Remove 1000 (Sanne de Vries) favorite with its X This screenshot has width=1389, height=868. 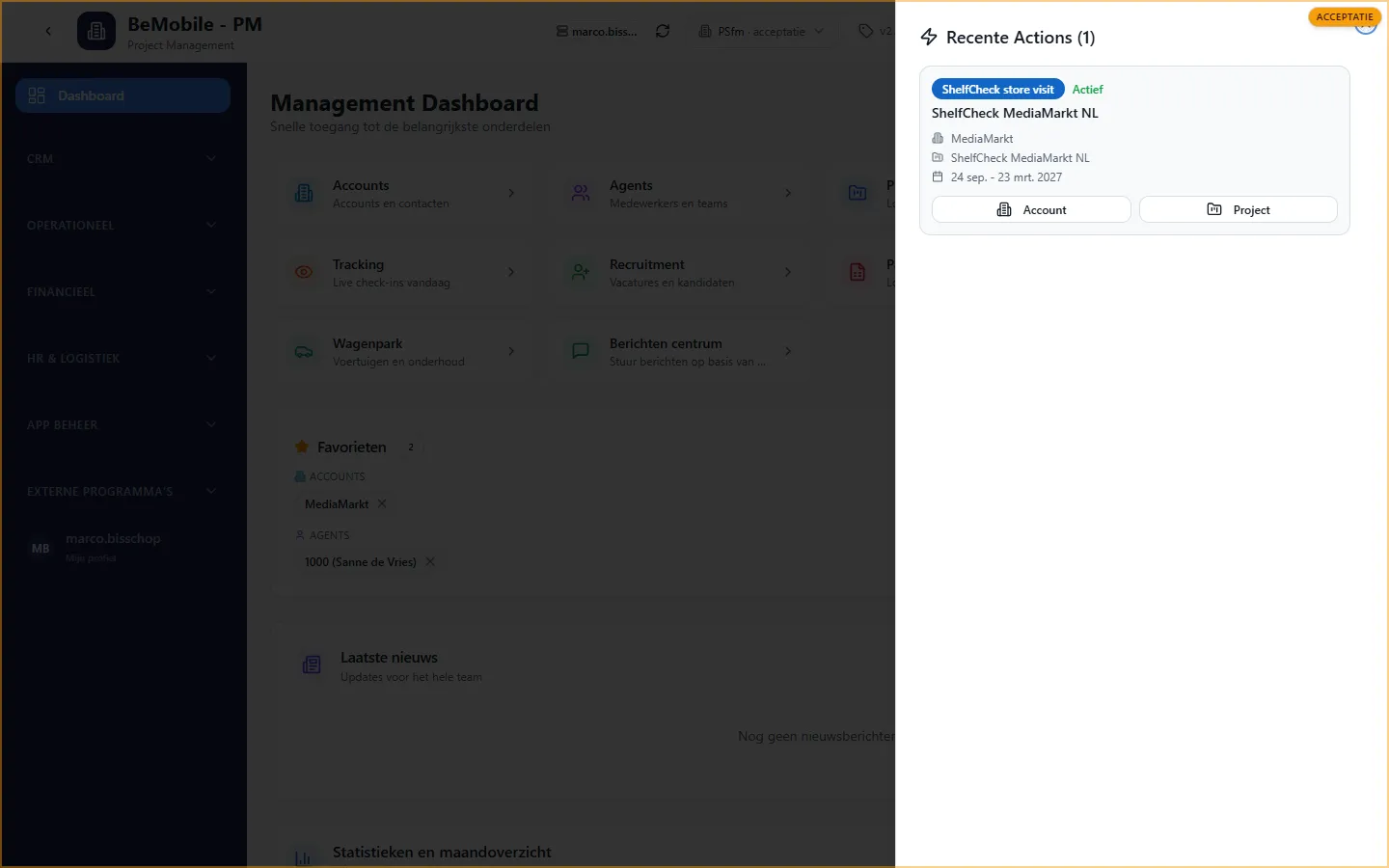430,561
